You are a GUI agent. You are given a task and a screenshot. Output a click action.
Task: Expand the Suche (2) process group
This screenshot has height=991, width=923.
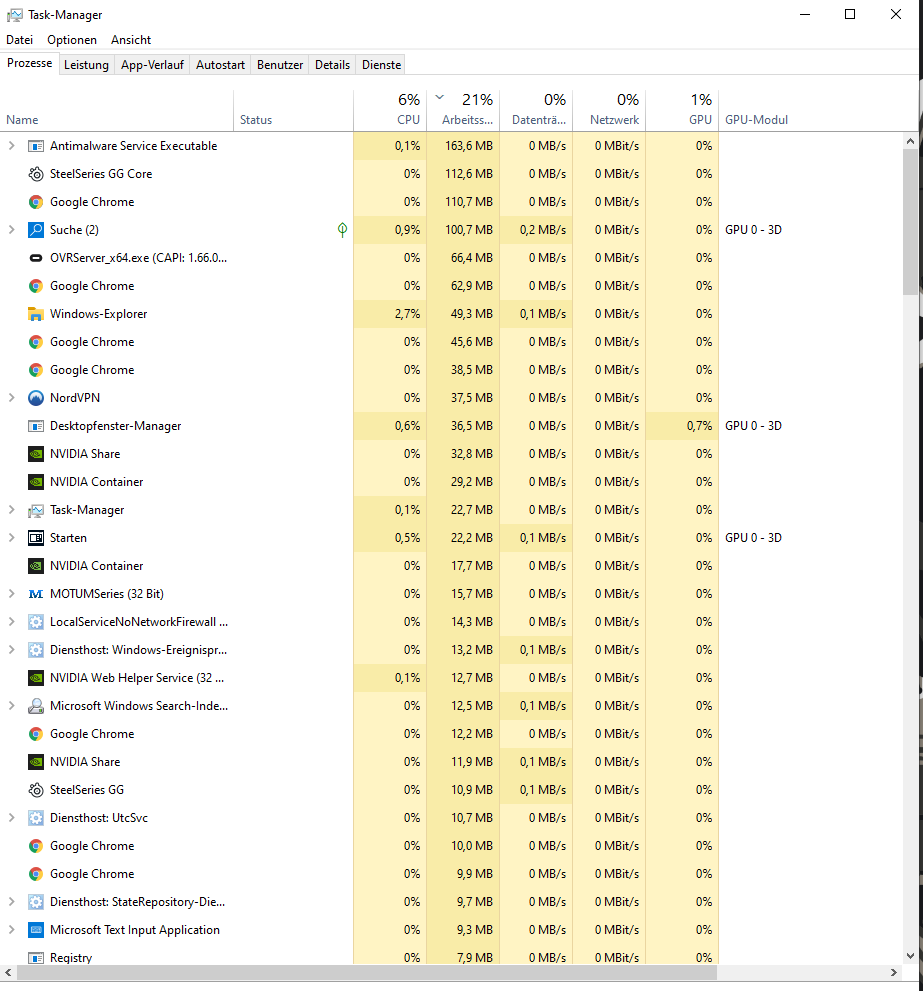11,230
